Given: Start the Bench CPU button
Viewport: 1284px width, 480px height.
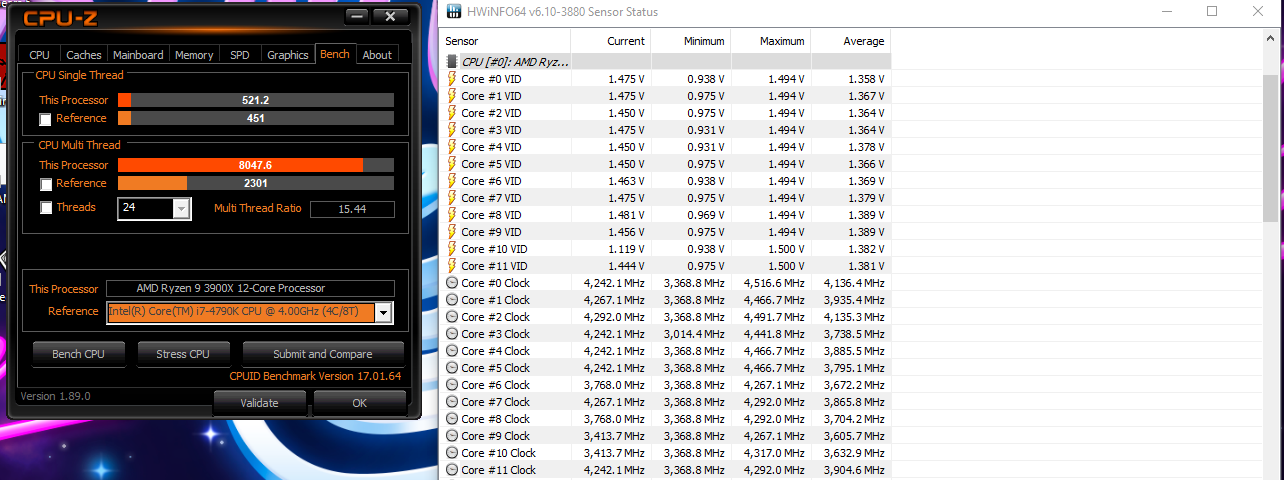Looking at the screenshot, I should tap(81, 354).
